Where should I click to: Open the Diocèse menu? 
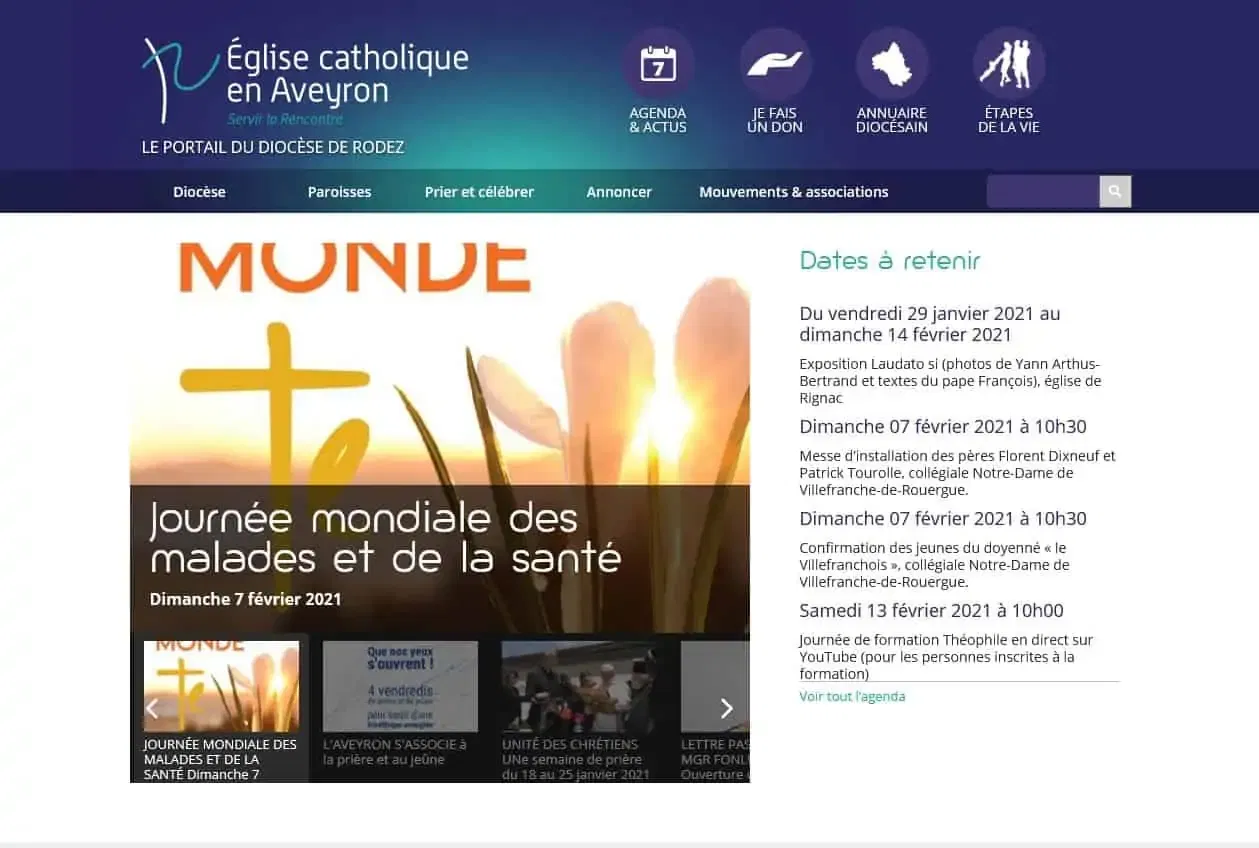[x=199, y=191]
